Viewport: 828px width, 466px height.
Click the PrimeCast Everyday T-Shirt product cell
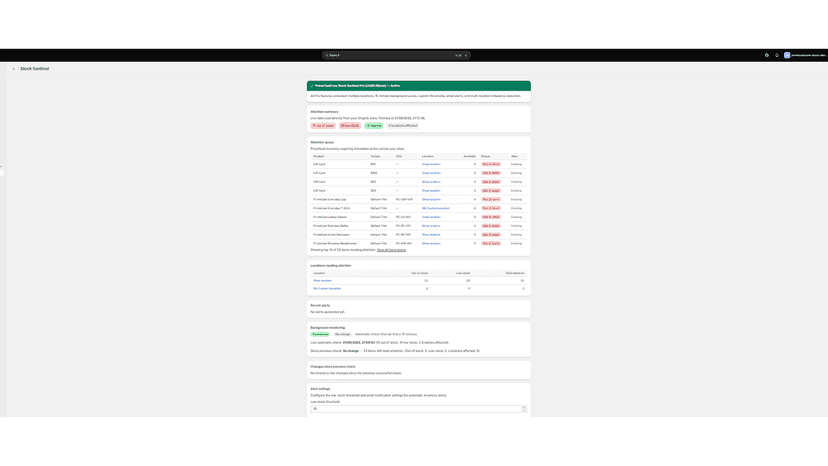[x=332, y=208]
